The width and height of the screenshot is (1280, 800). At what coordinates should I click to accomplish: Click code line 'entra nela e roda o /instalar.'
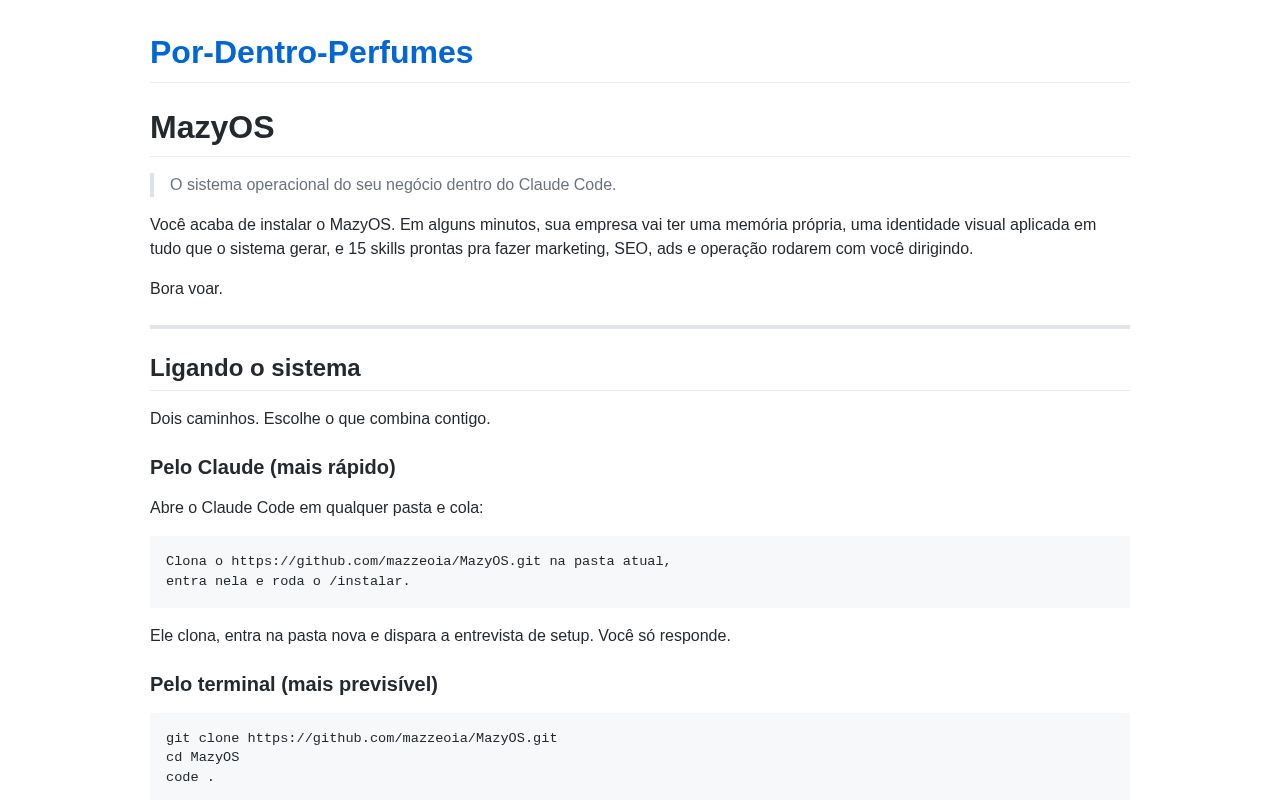click(x=288, y=582)
